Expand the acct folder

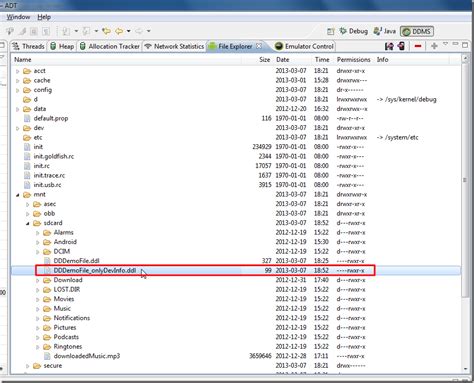click(x=18, y=71)
